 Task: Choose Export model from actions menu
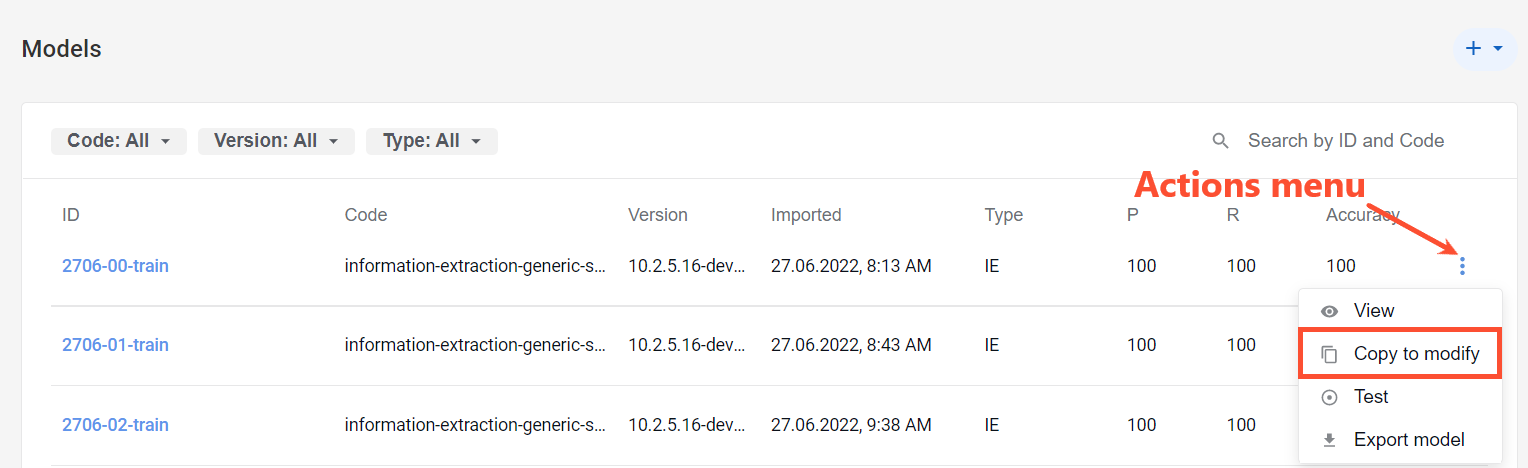(x=1400, y=440)
